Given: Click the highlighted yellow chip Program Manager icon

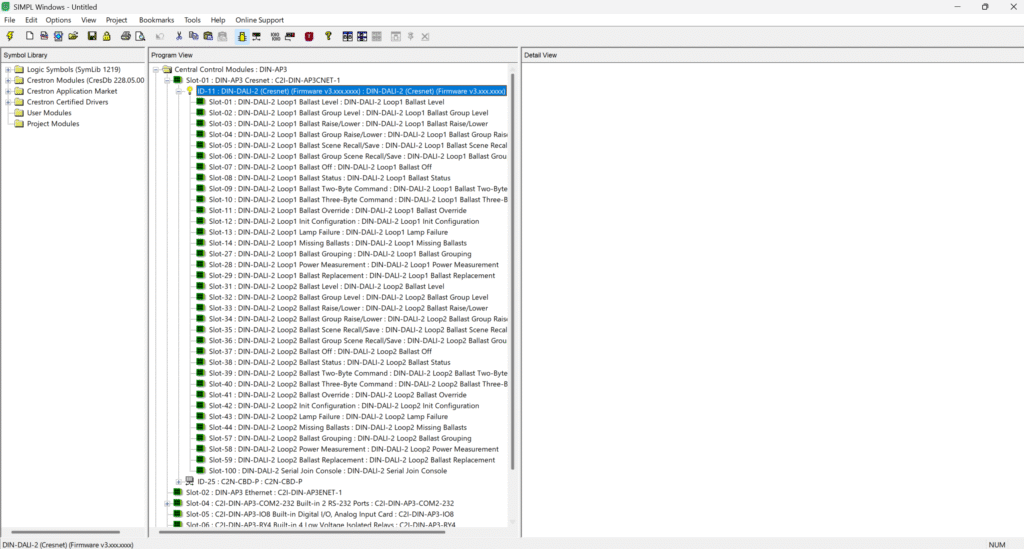Looking at the screenshot, I should coord(242,37).
